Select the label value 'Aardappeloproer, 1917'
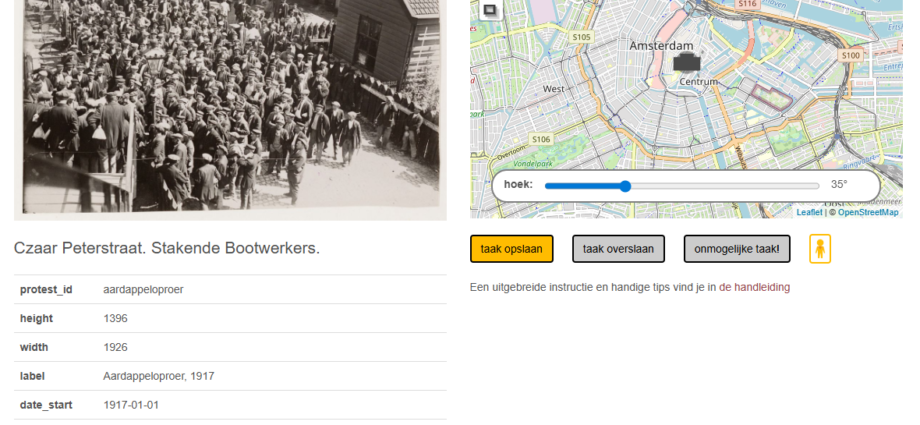This screenshot has height=425, width=920. click(159, 376)
